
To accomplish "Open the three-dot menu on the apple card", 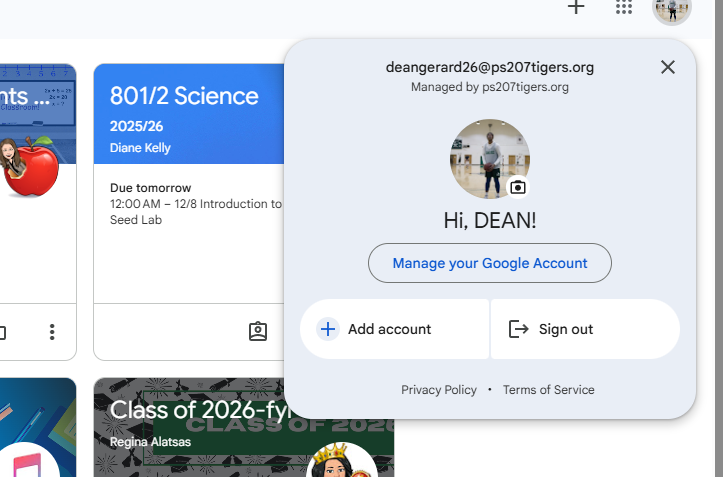I will (52, 332).
